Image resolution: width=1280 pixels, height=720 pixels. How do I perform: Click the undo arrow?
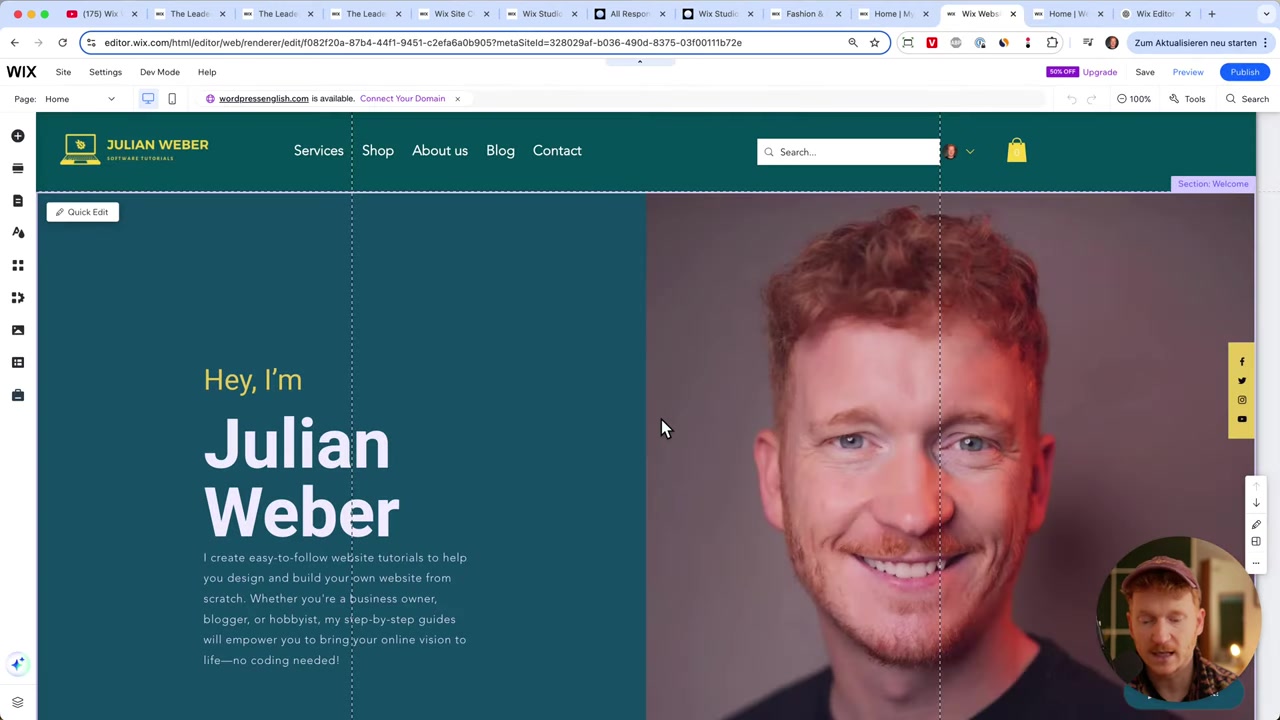click(x=1072, y=99)
